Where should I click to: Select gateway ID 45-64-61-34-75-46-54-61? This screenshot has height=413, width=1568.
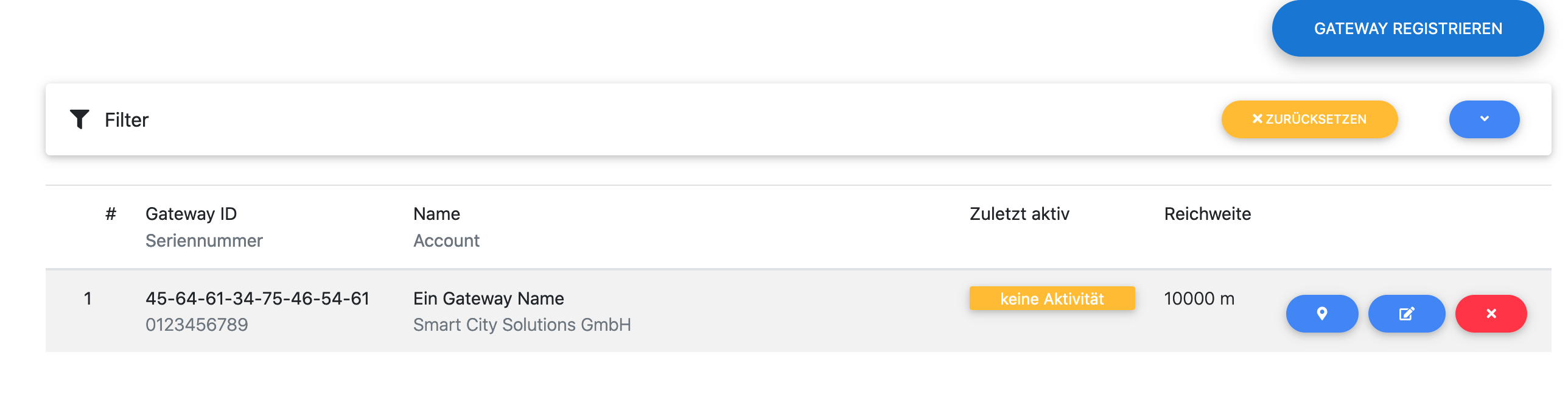tap(257, 298)
